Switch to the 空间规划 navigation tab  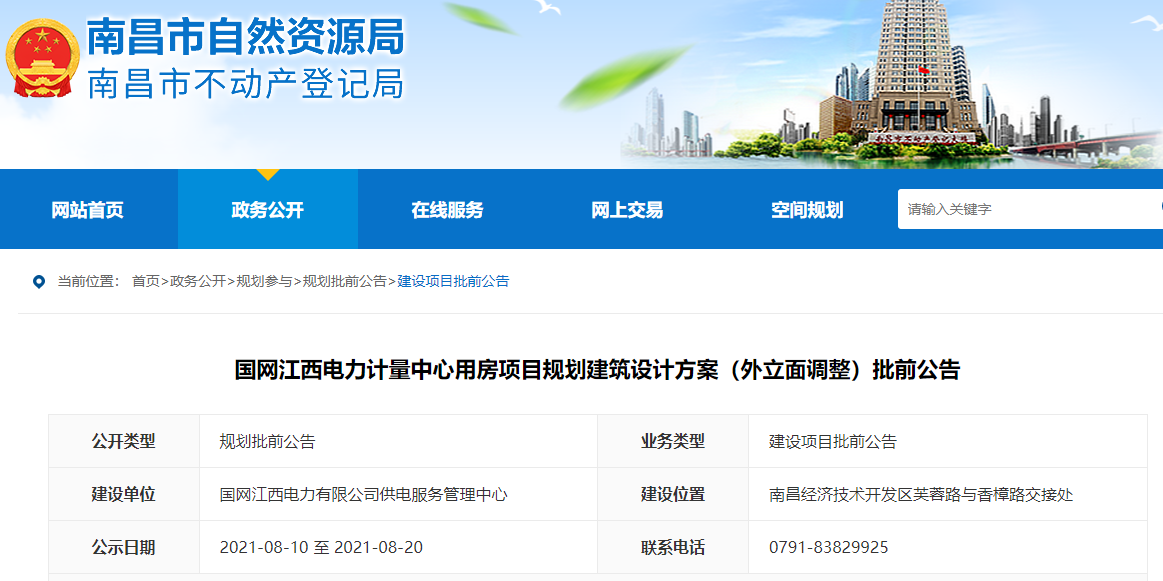(807, 210)
